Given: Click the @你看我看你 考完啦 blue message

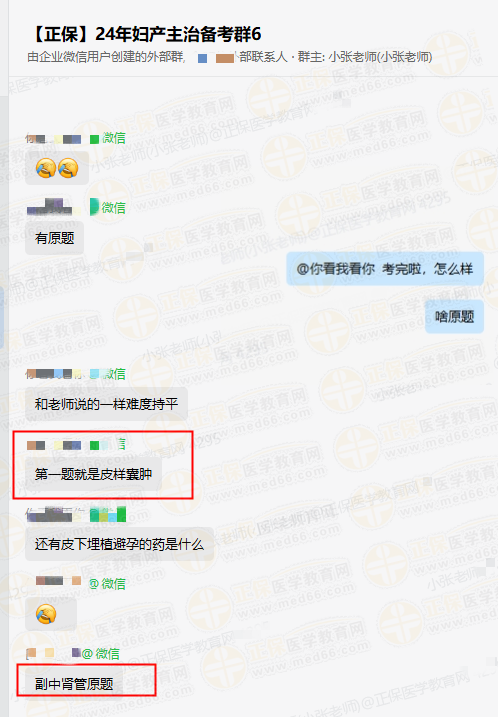Looking at the screenshot, I should click(x=385, y=269).
